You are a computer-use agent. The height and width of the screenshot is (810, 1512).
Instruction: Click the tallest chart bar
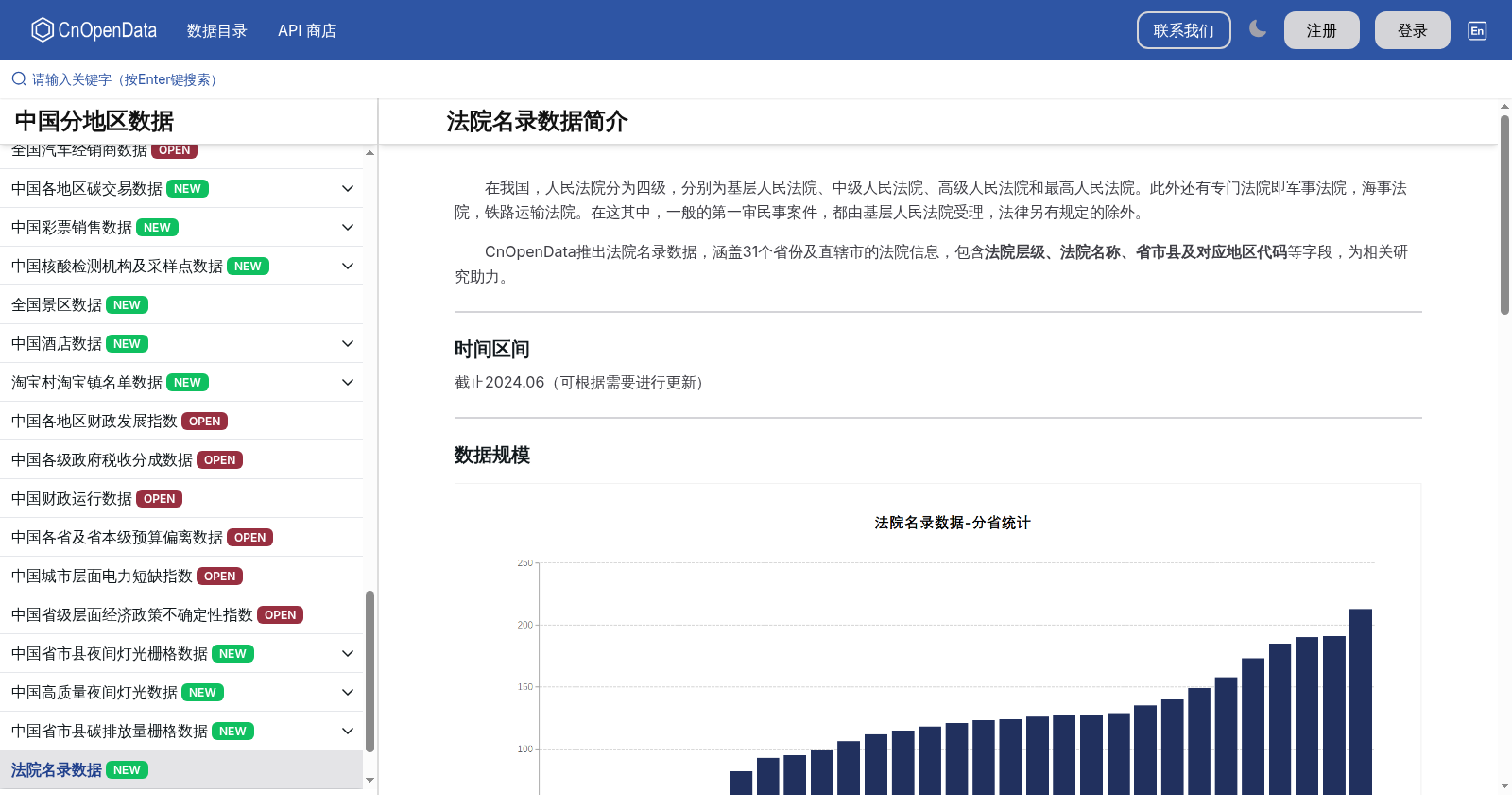1361,701
